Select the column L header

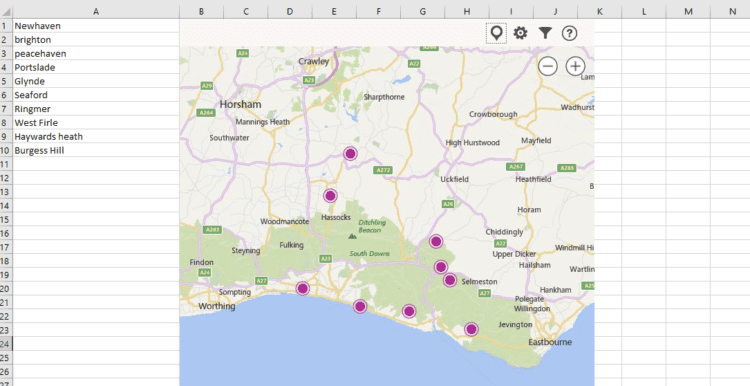click(x=644, y=11)
